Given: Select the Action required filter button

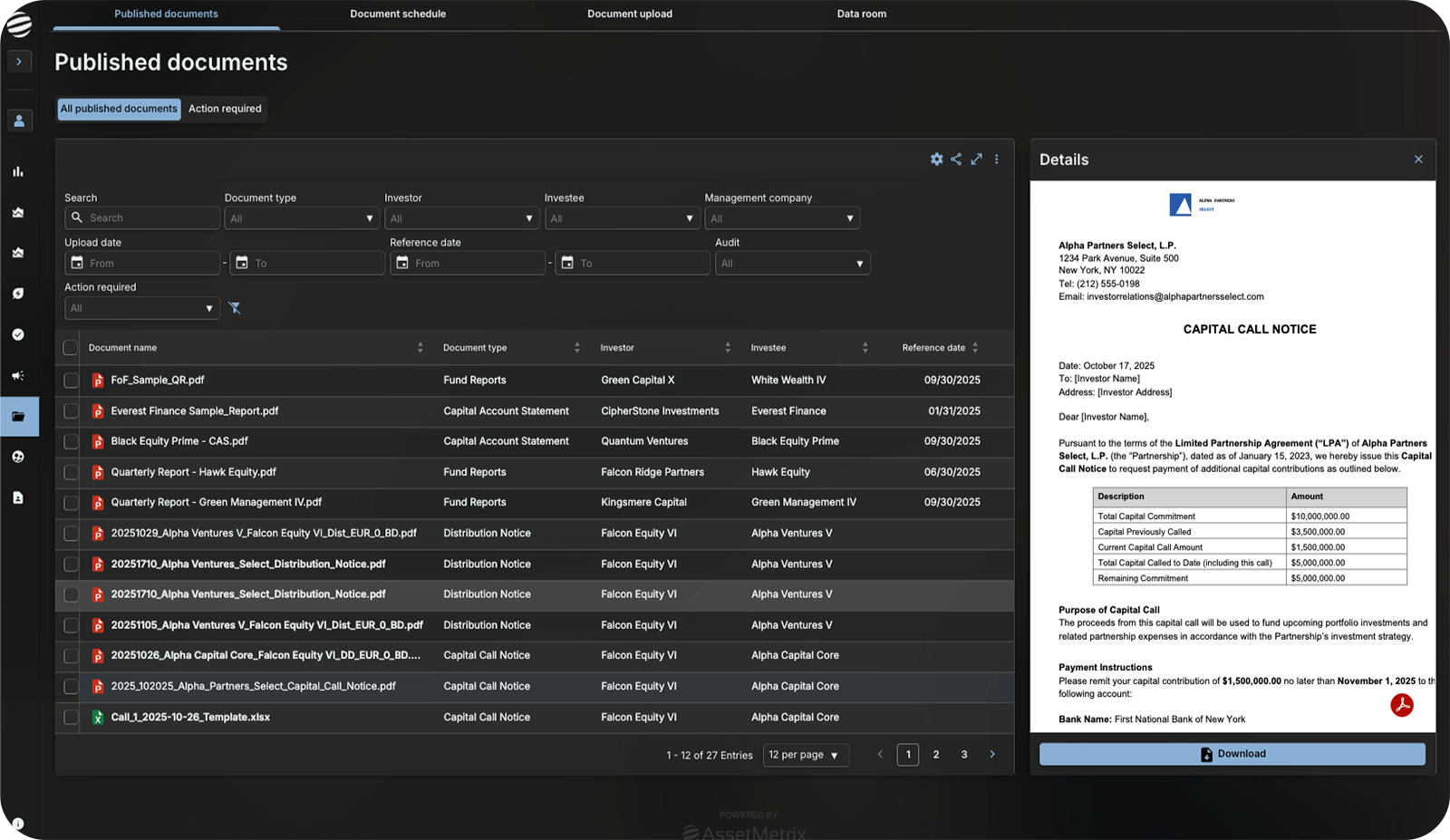Looking at the screenshot, I should [225, 109].
